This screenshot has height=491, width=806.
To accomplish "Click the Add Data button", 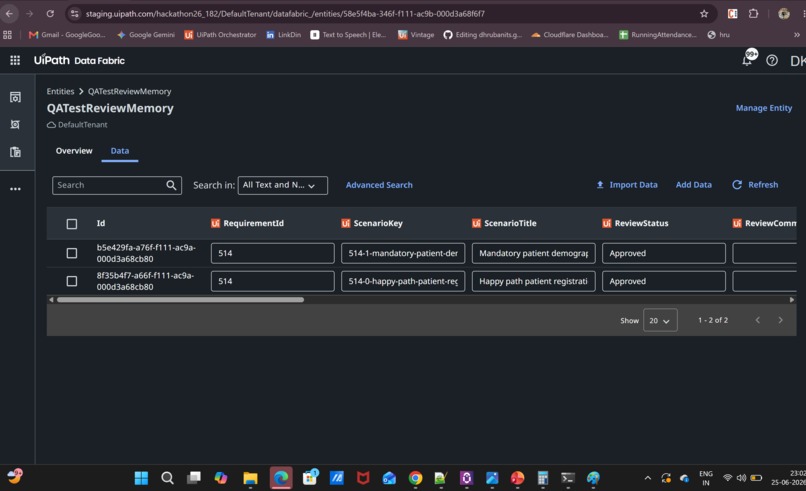I will point(693,185).
